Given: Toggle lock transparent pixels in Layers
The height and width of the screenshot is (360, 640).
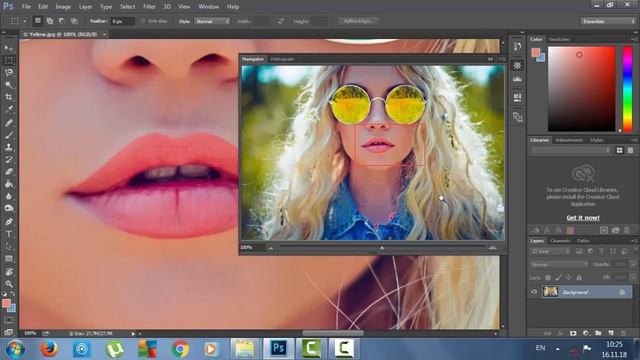Looking at the screenshot, I should pyautogui.click(x=548, y=278).
